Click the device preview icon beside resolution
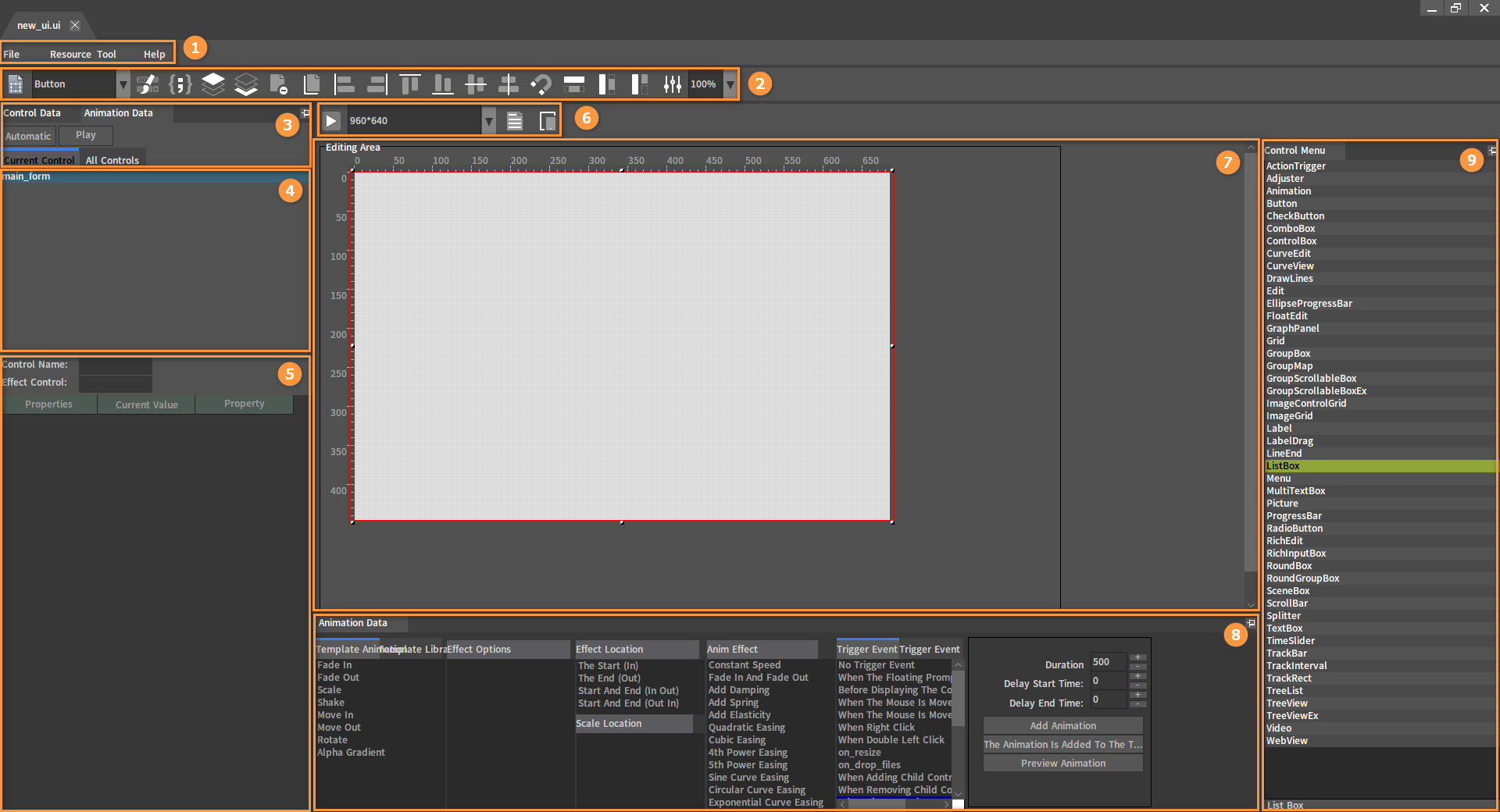Screen dimensions: 1500x812 click(x=548, y=121)
